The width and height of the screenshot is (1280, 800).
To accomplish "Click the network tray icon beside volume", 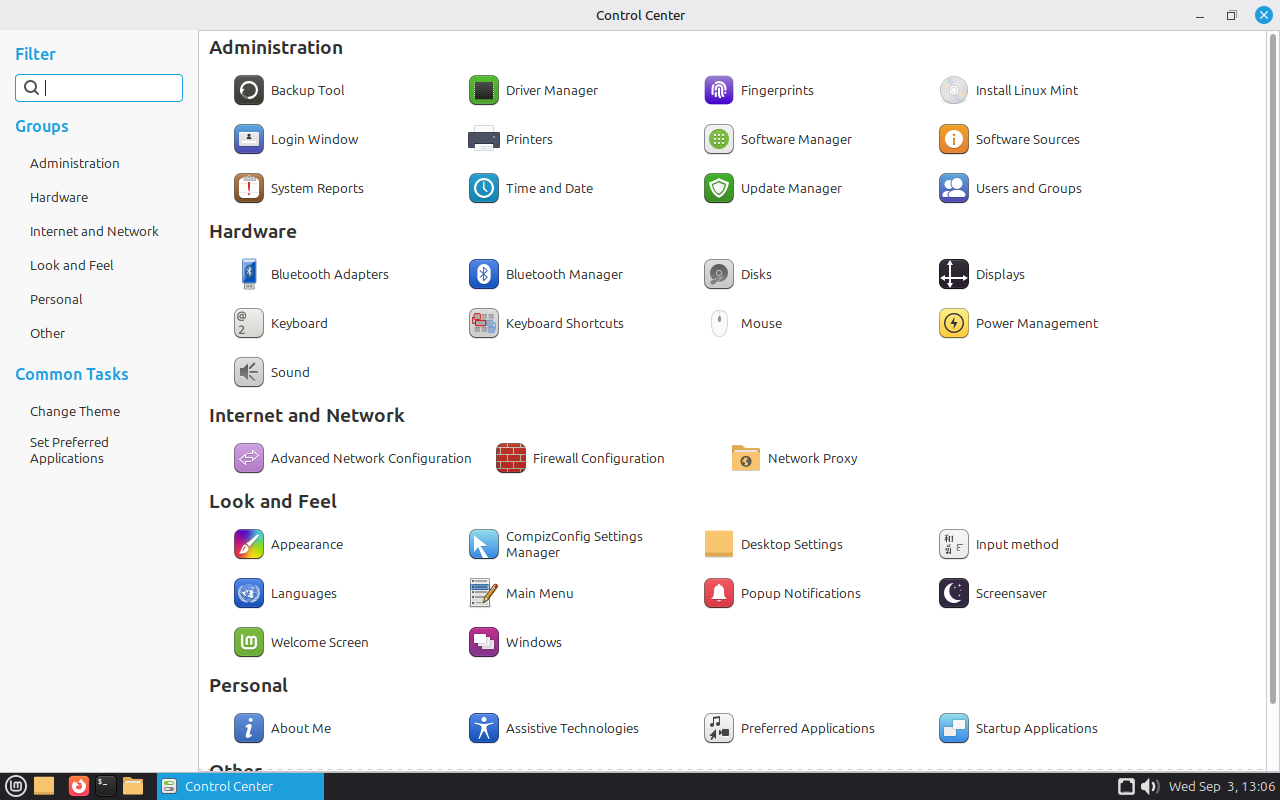I will coord(1126,786).
